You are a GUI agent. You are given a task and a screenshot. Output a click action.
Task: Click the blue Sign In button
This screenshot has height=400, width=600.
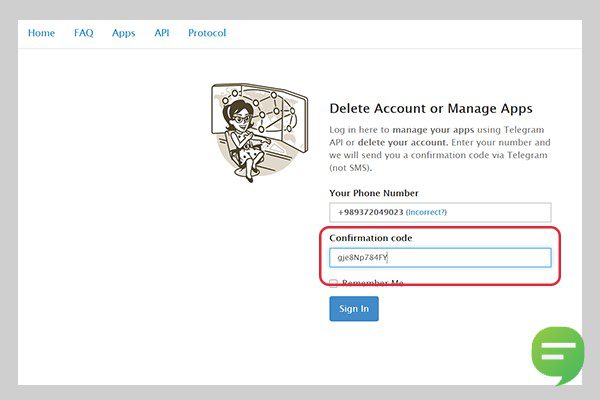pos(354,309)
